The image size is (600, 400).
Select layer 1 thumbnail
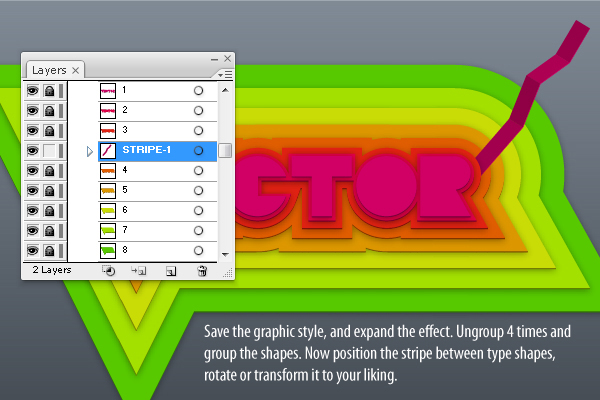(108, 91)
